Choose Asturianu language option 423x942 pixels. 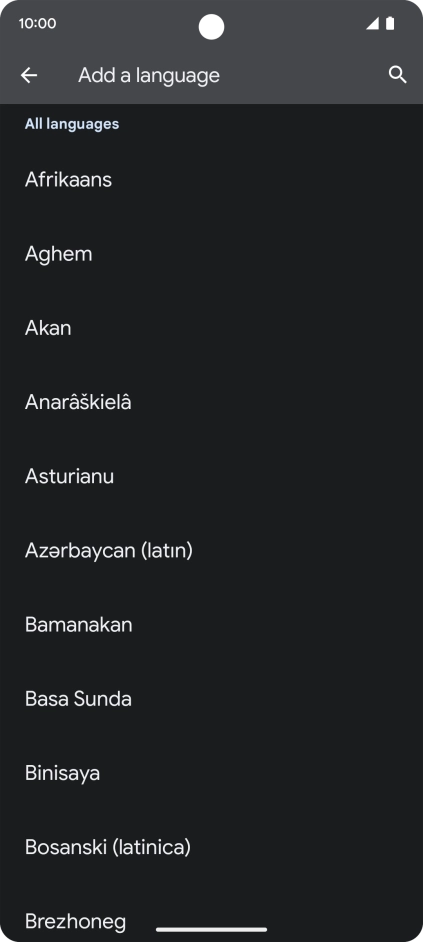[x=212, y=476]
